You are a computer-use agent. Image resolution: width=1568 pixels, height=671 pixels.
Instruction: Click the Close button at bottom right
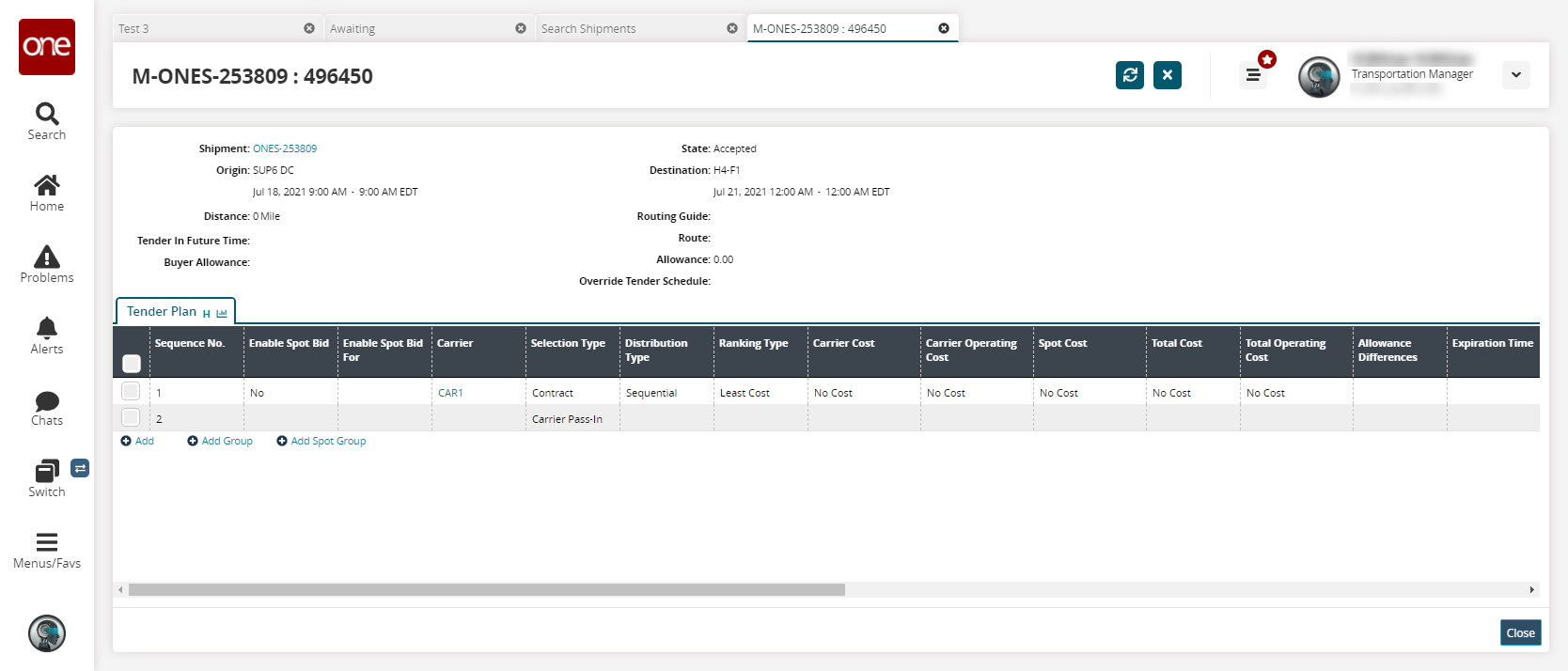tap(1520, 632)
